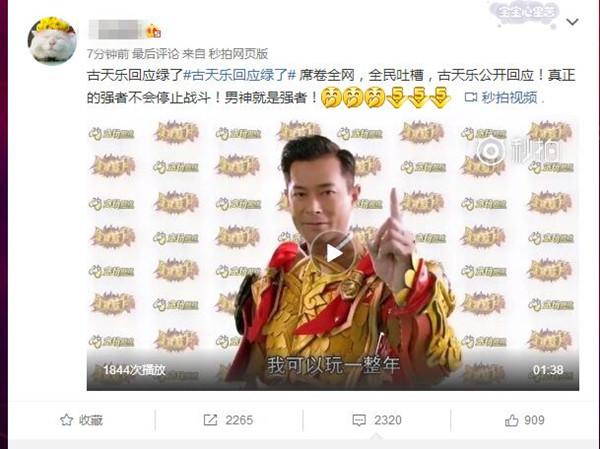Click the 1844次播放 view count
The width and height of the screenshot is (600, 449).
[x=134, y=370]
